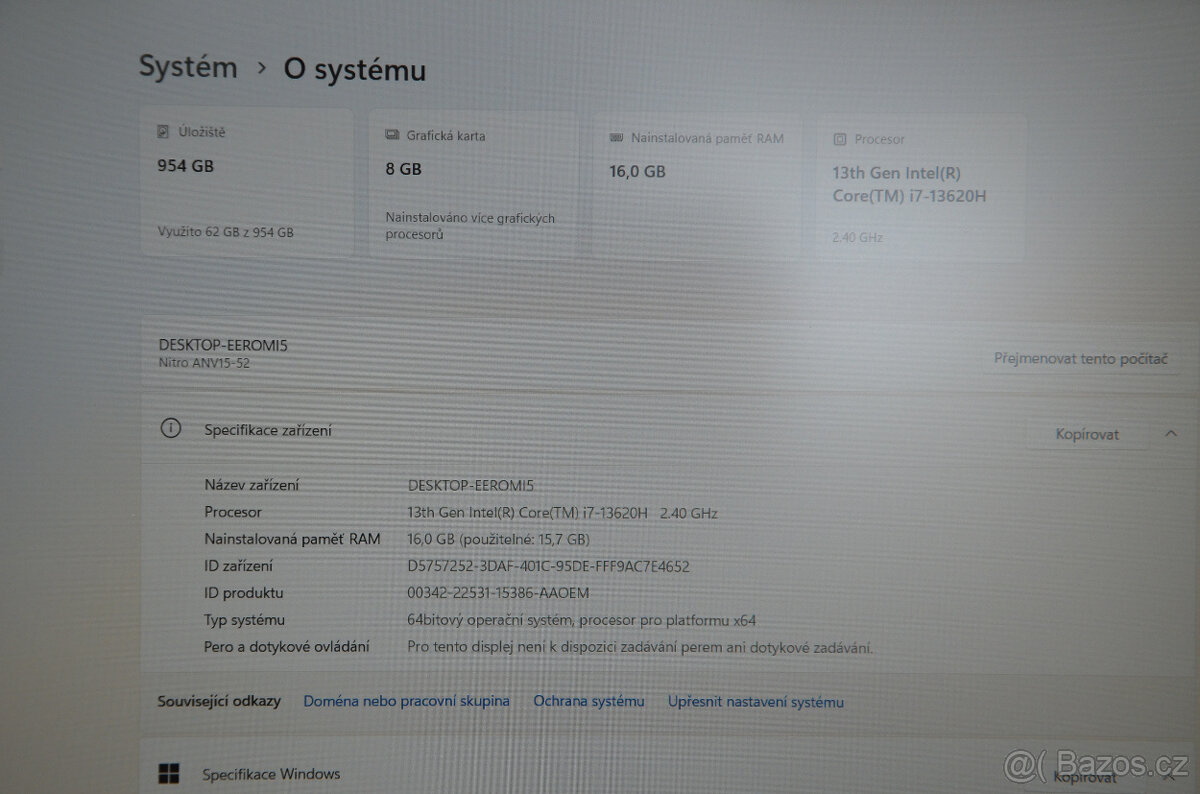This screenshot has height=794, width=1200.
Task: Open Ochrana systému link
Action: point(588,701)
